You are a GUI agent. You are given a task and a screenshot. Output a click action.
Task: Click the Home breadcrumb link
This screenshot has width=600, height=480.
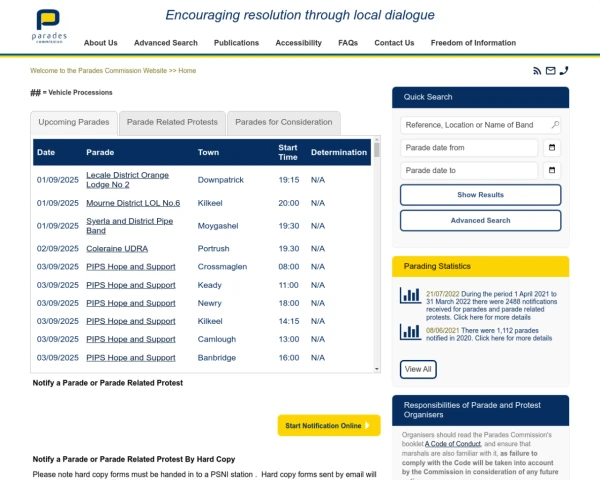(187, 71)
